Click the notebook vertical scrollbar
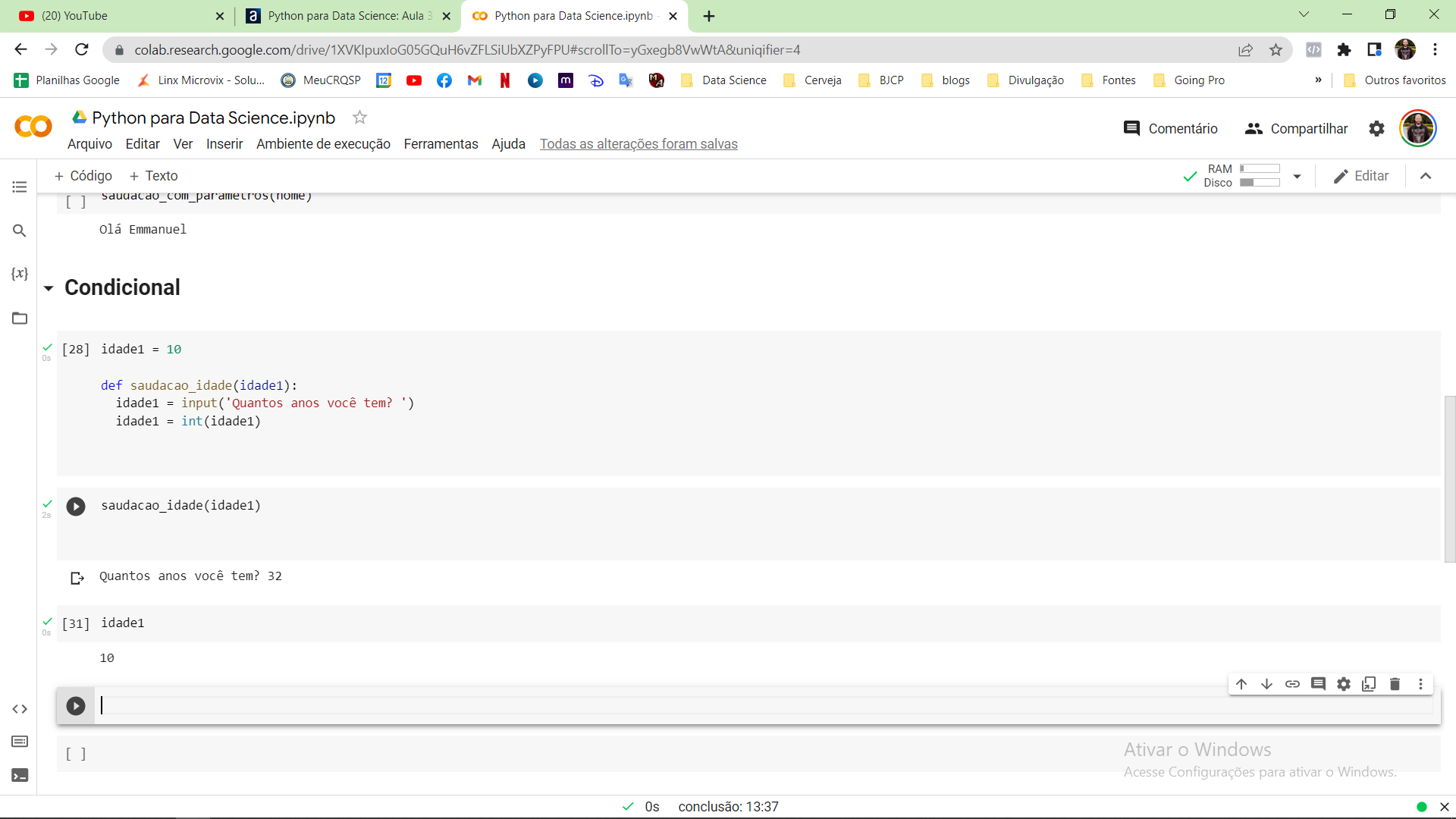The width and height of the screenshot is (1456, 819). [x=1450, y=479]
